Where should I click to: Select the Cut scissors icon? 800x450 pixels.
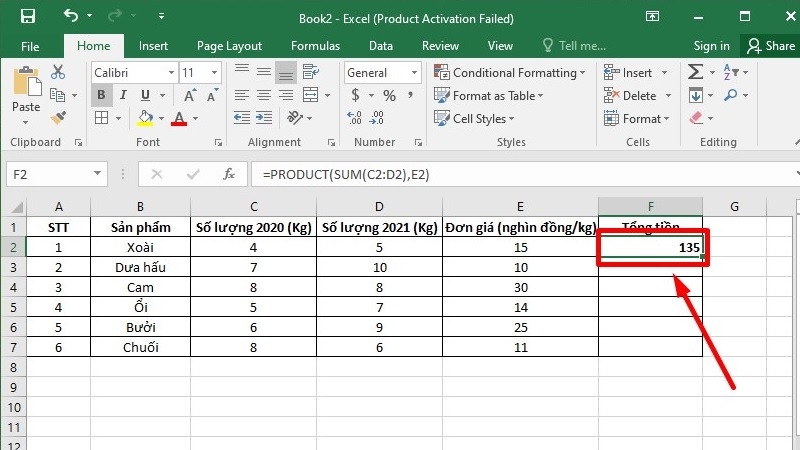58,72
